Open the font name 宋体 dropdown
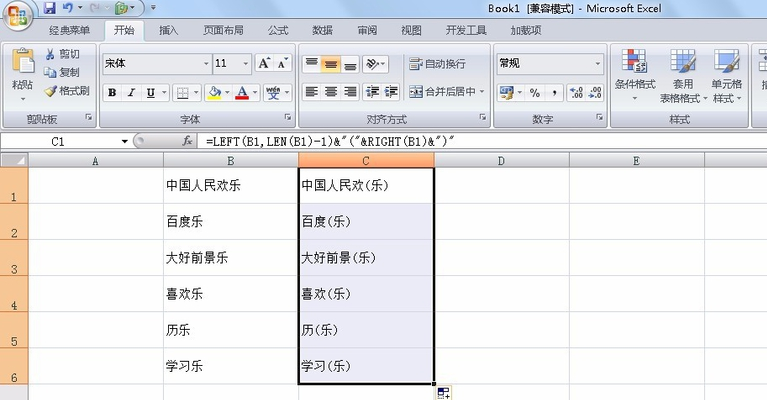Image resolution: width=767 pixels, height=400 pixels. coord(206,64)
